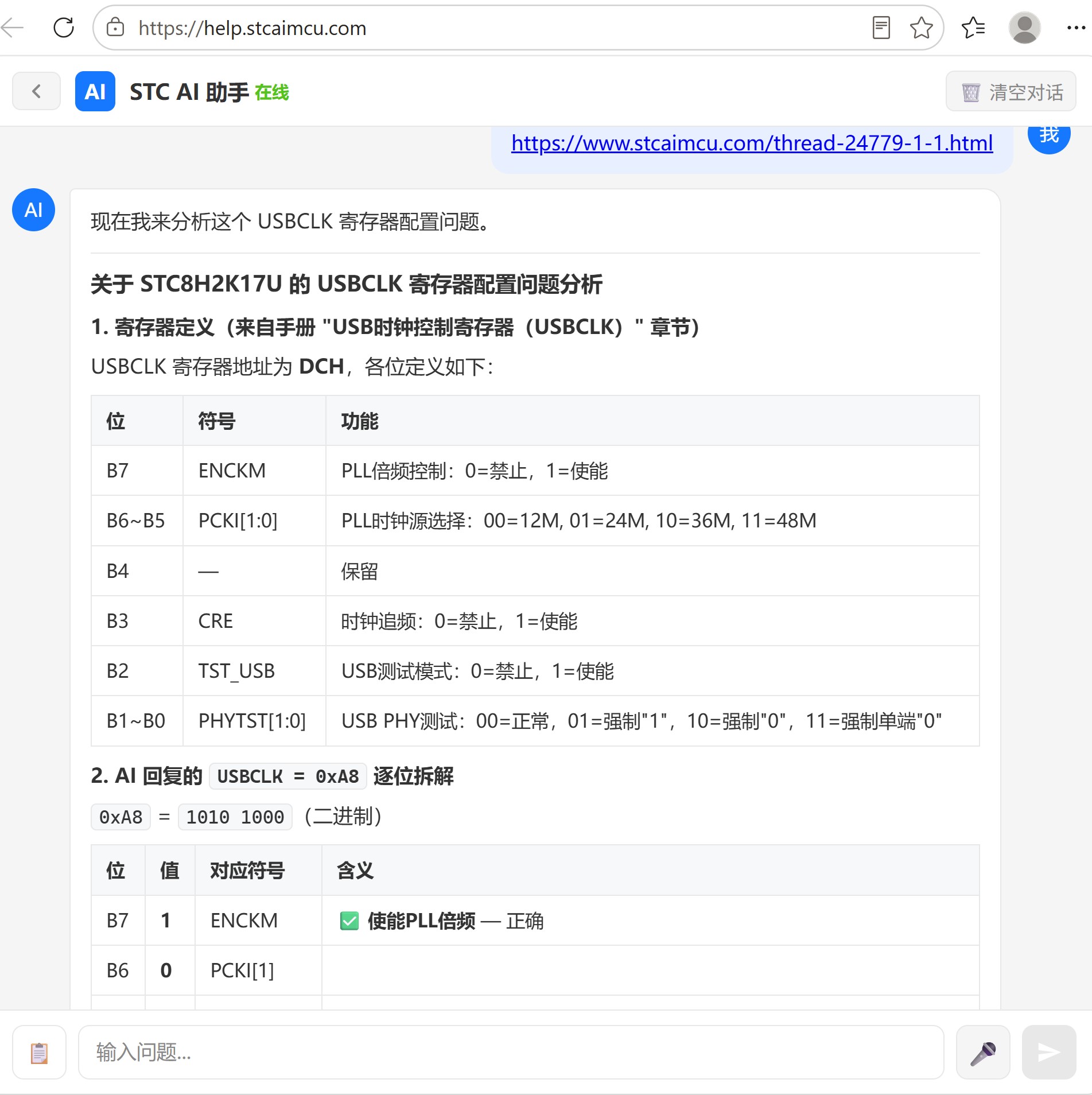This screenshot has width=1092, height=1095.
Task: Start voice input with microphone button
Action: pyautogui.click(x=983, y=1053)
